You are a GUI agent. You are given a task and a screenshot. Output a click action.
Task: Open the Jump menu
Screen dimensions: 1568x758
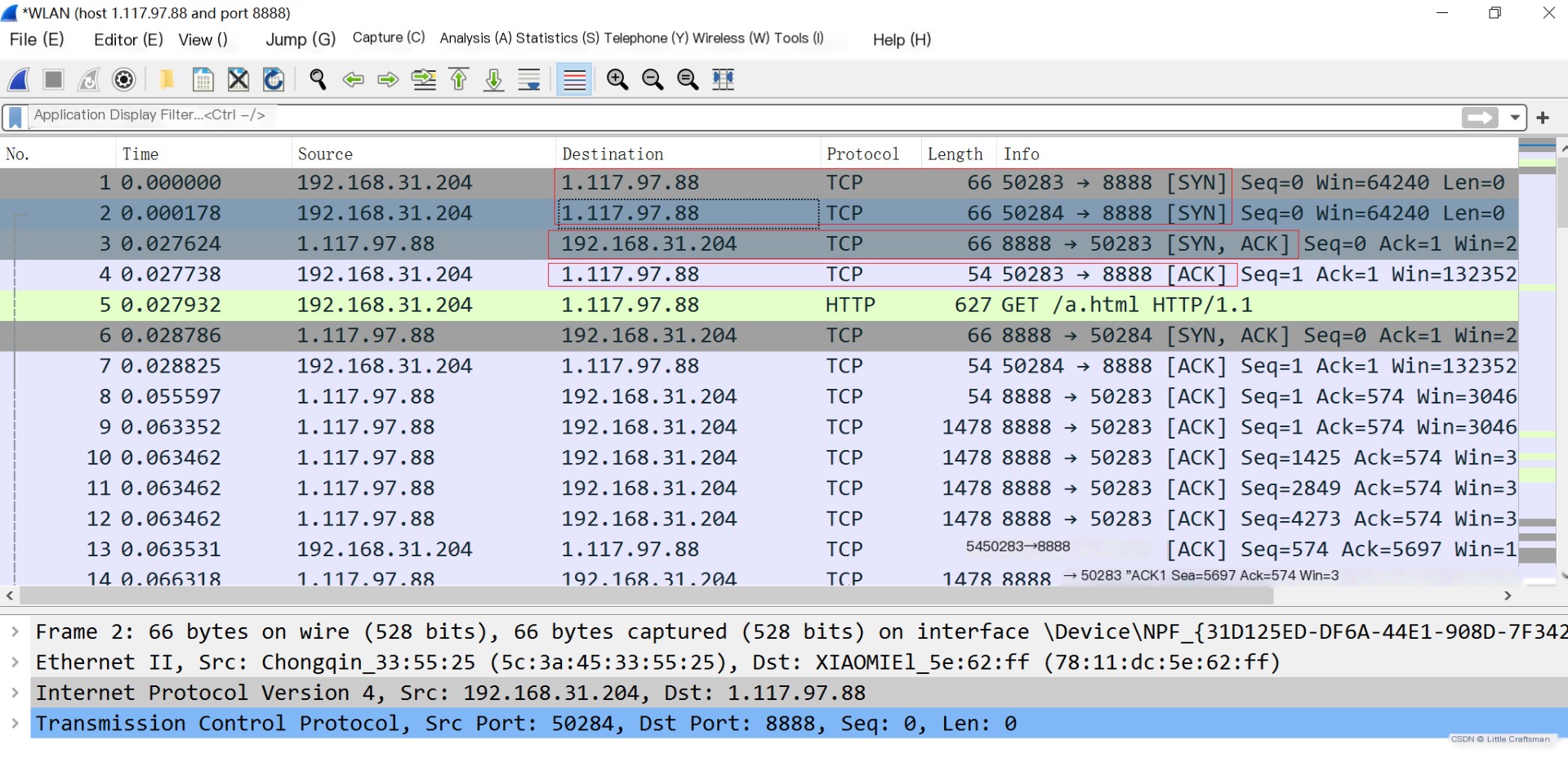coord(301,39)
